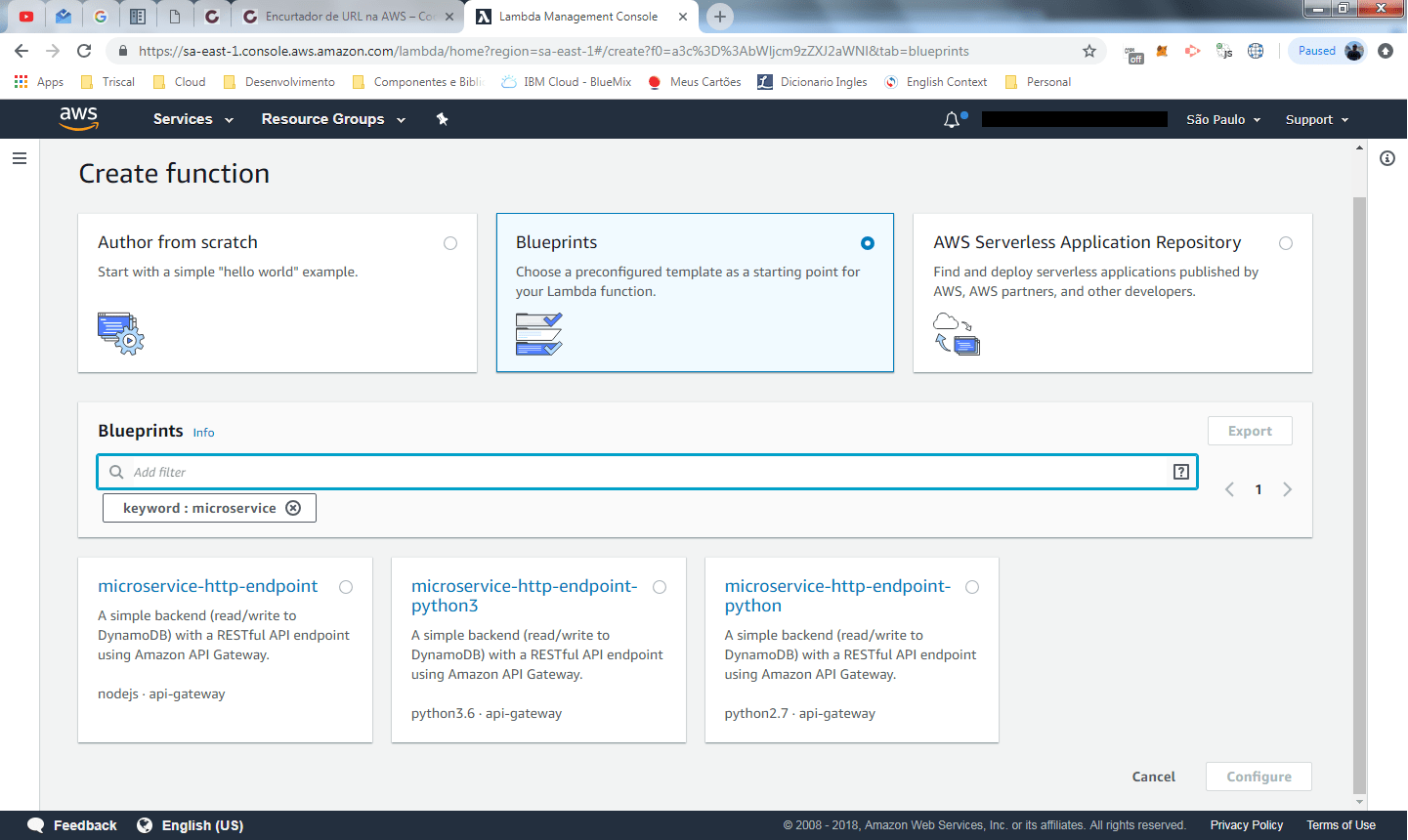Switch to the Google pinned tab

point(101,17)
